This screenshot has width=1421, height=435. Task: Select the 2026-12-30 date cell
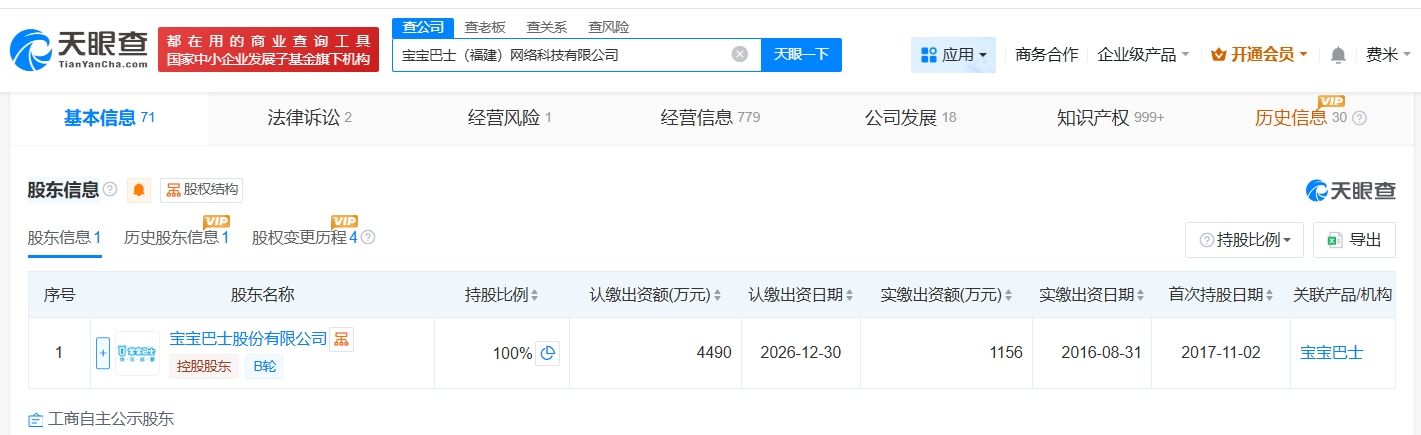801,353
